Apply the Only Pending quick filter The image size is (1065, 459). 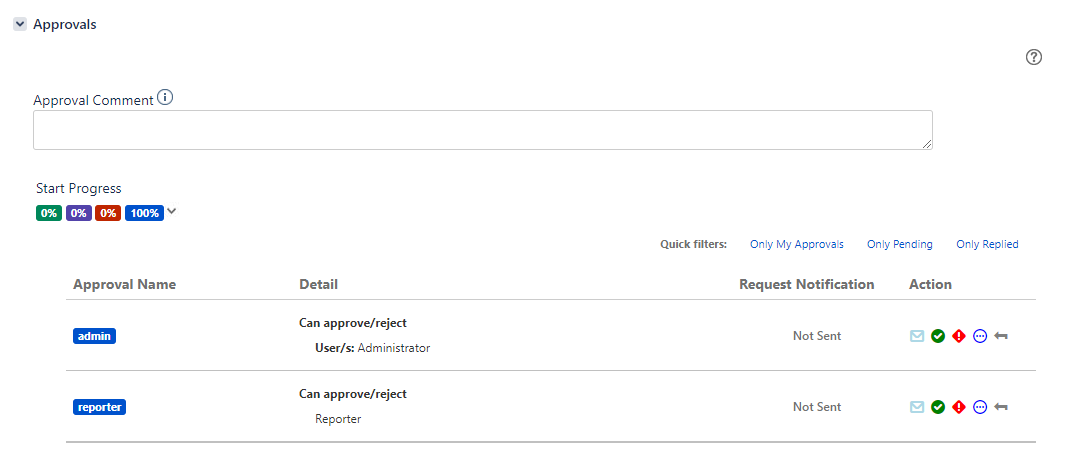(x=900, y=244)
